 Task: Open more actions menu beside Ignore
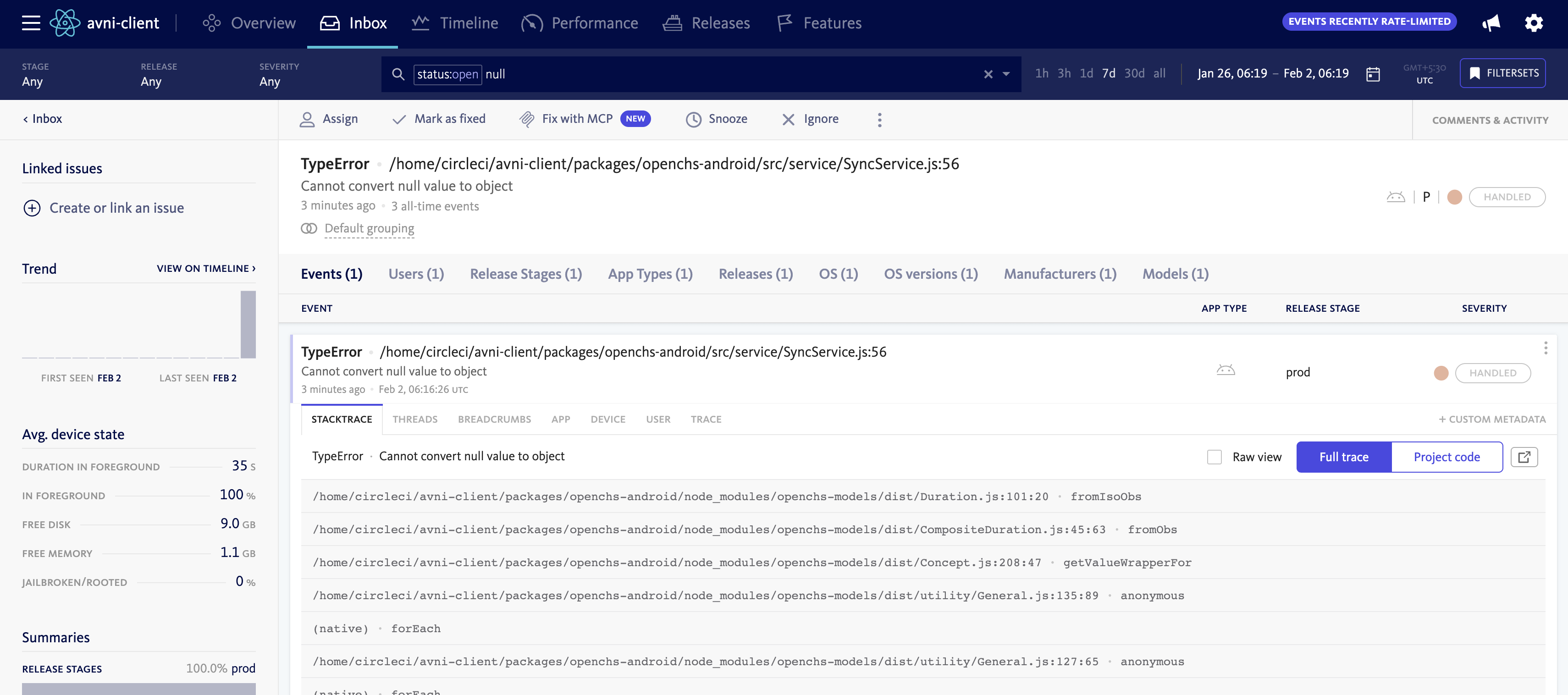(879, 119)
